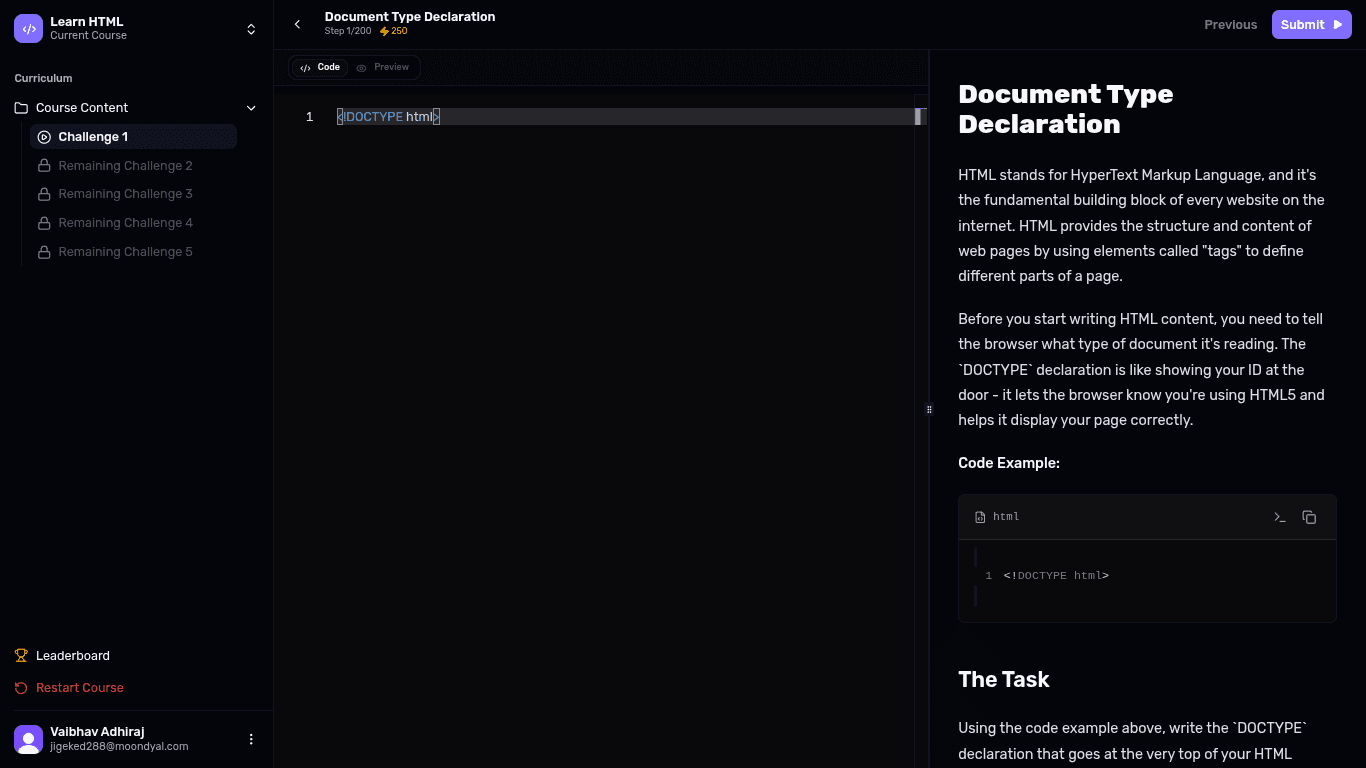Copy the code example snippet
This screenshot has width=1366, height=768.
[x=1309, y=517]
